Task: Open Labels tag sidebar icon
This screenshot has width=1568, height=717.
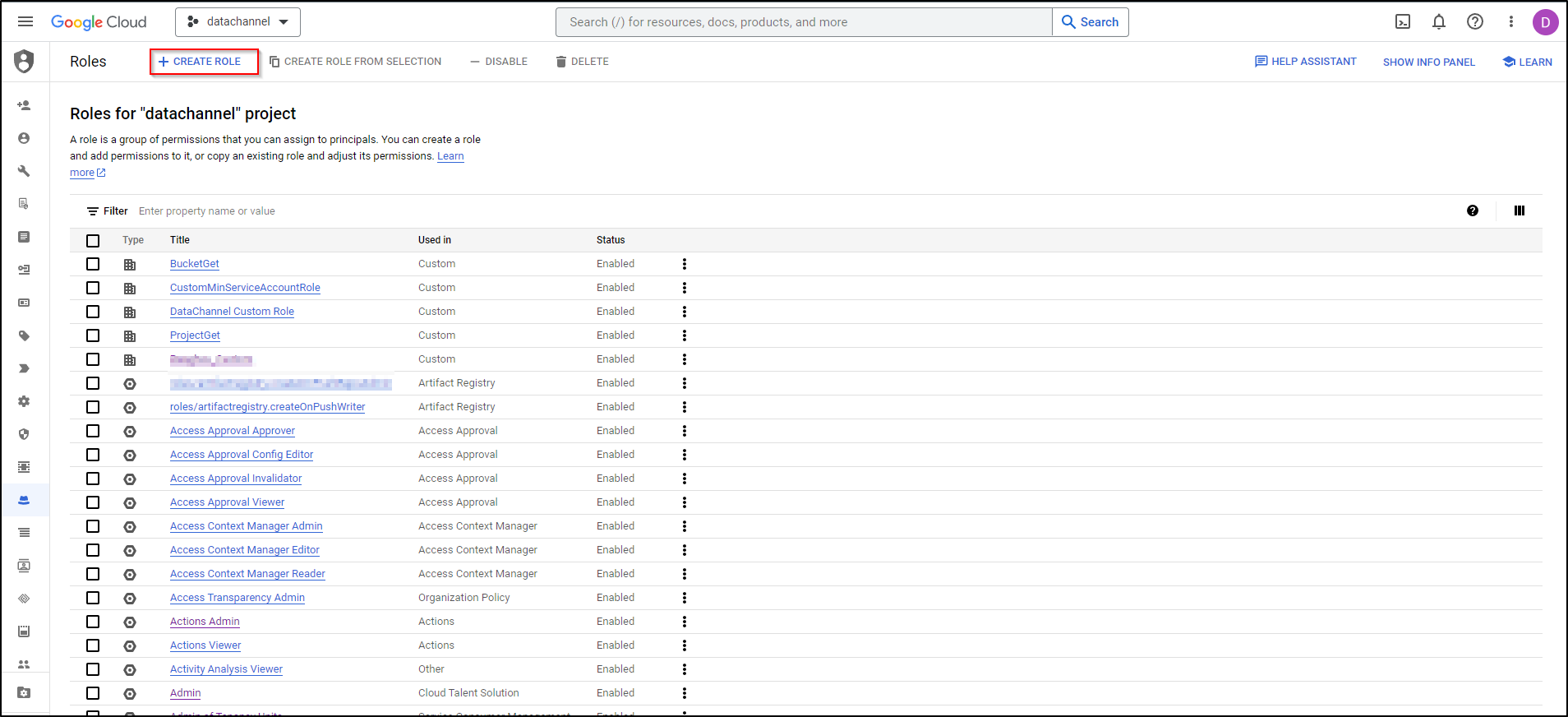Action: [x=24, y=335]
